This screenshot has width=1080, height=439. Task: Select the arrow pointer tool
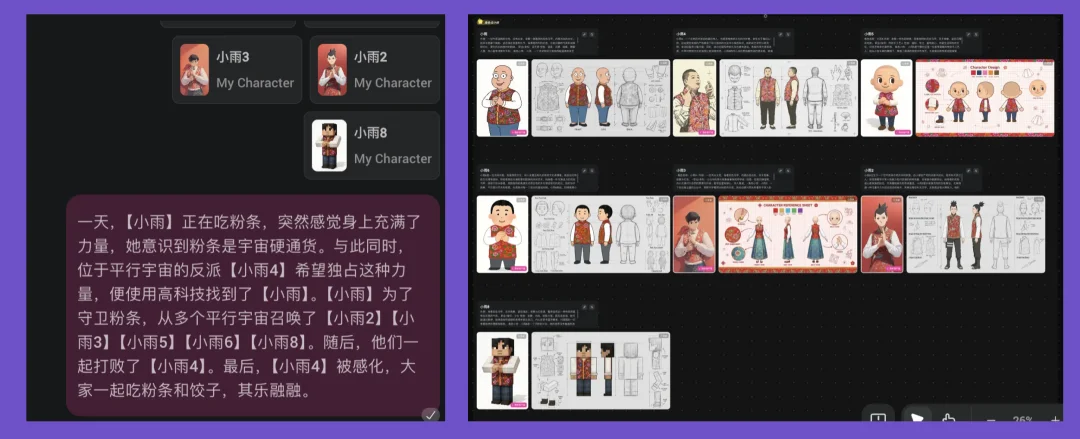point(914,420)
